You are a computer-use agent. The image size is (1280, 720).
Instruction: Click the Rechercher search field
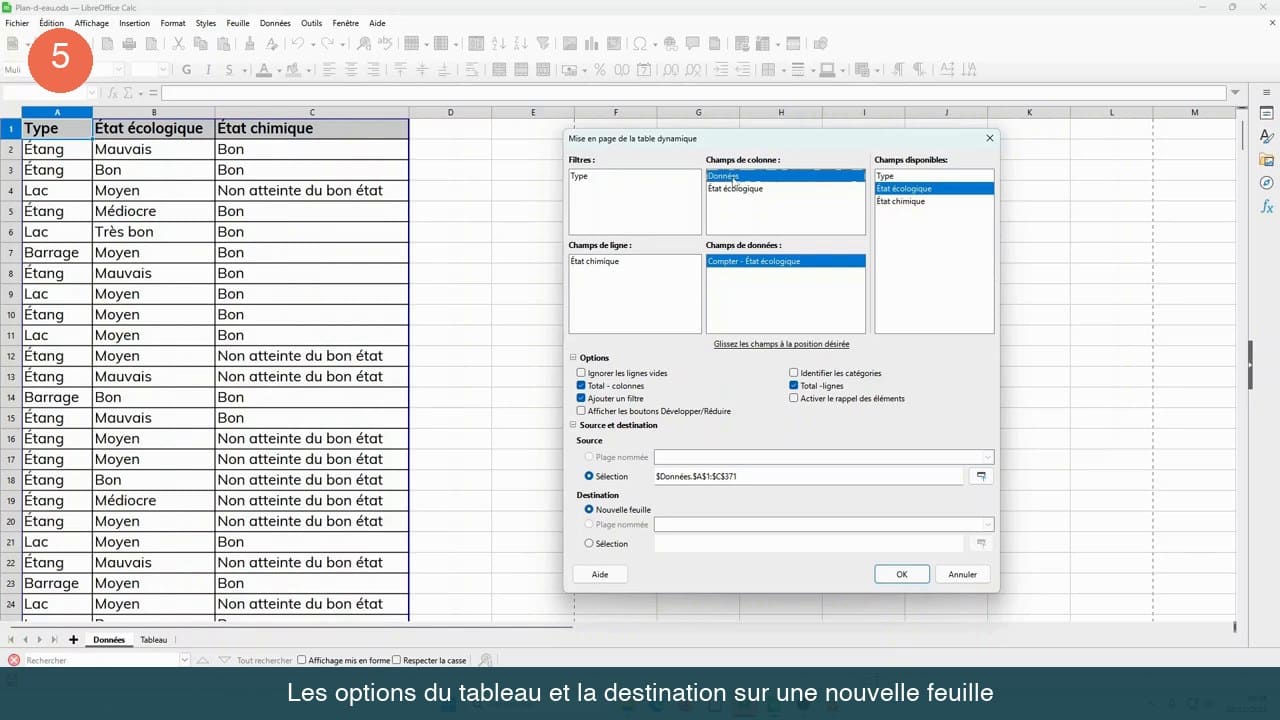(x=100, y=660)
